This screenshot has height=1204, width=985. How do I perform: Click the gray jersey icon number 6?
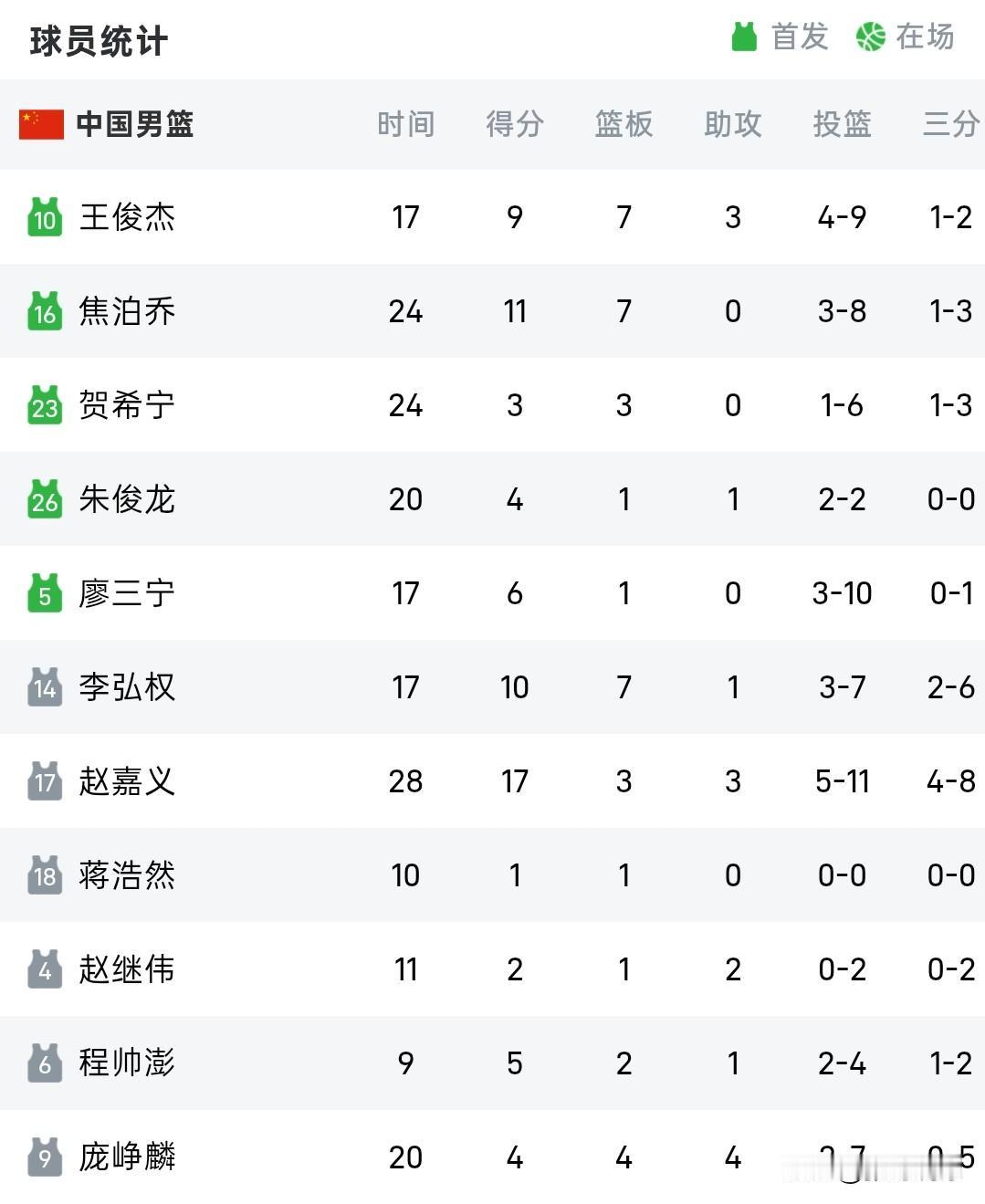[x=45, y=1063]
